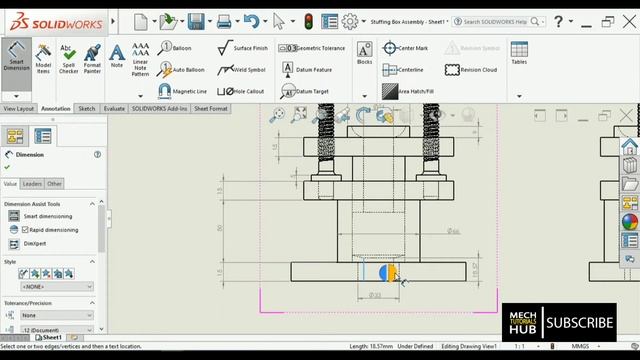Open MMGS units selector in status bar
The image size is (640, 360).
click(580, 346)
